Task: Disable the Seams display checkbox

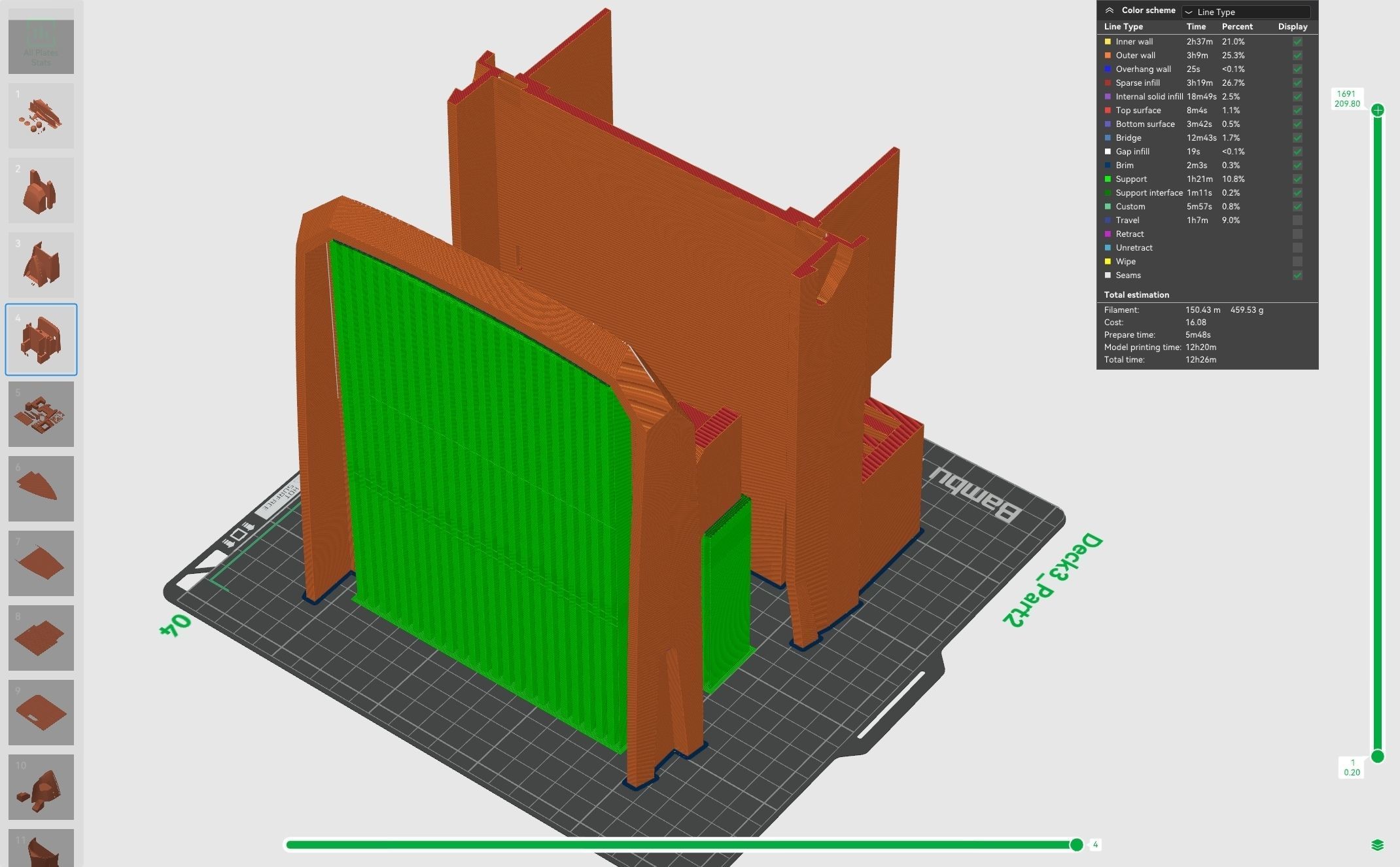Action: click(1297, 275)
